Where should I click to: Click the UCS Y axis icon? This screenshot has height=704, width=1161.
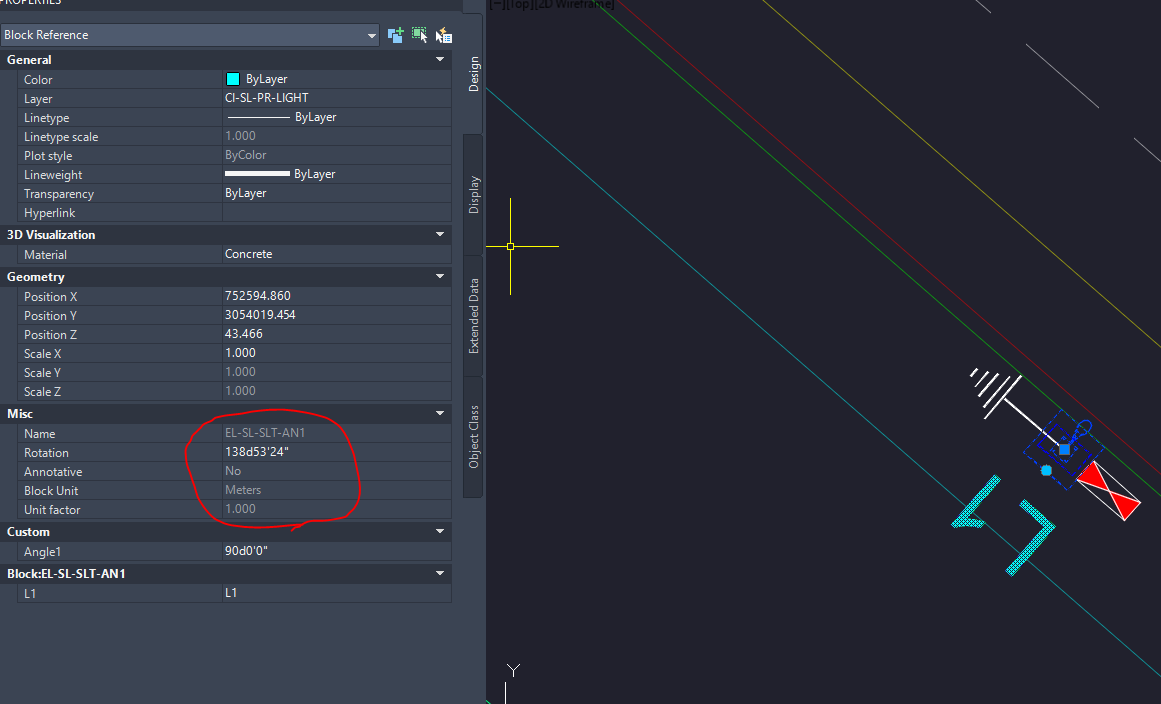pos(513,668)
